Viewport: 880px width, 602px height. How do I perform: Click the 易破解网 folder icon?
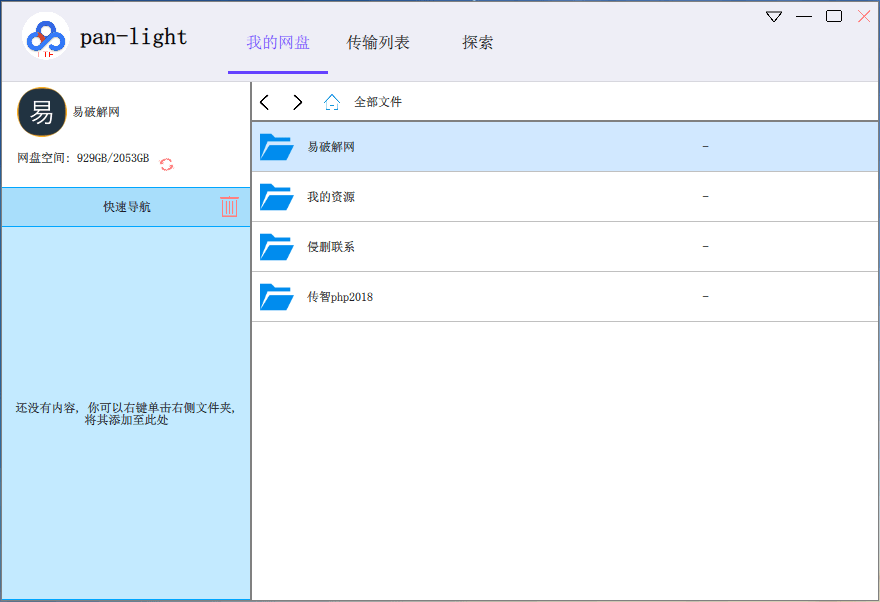(276, 147)
